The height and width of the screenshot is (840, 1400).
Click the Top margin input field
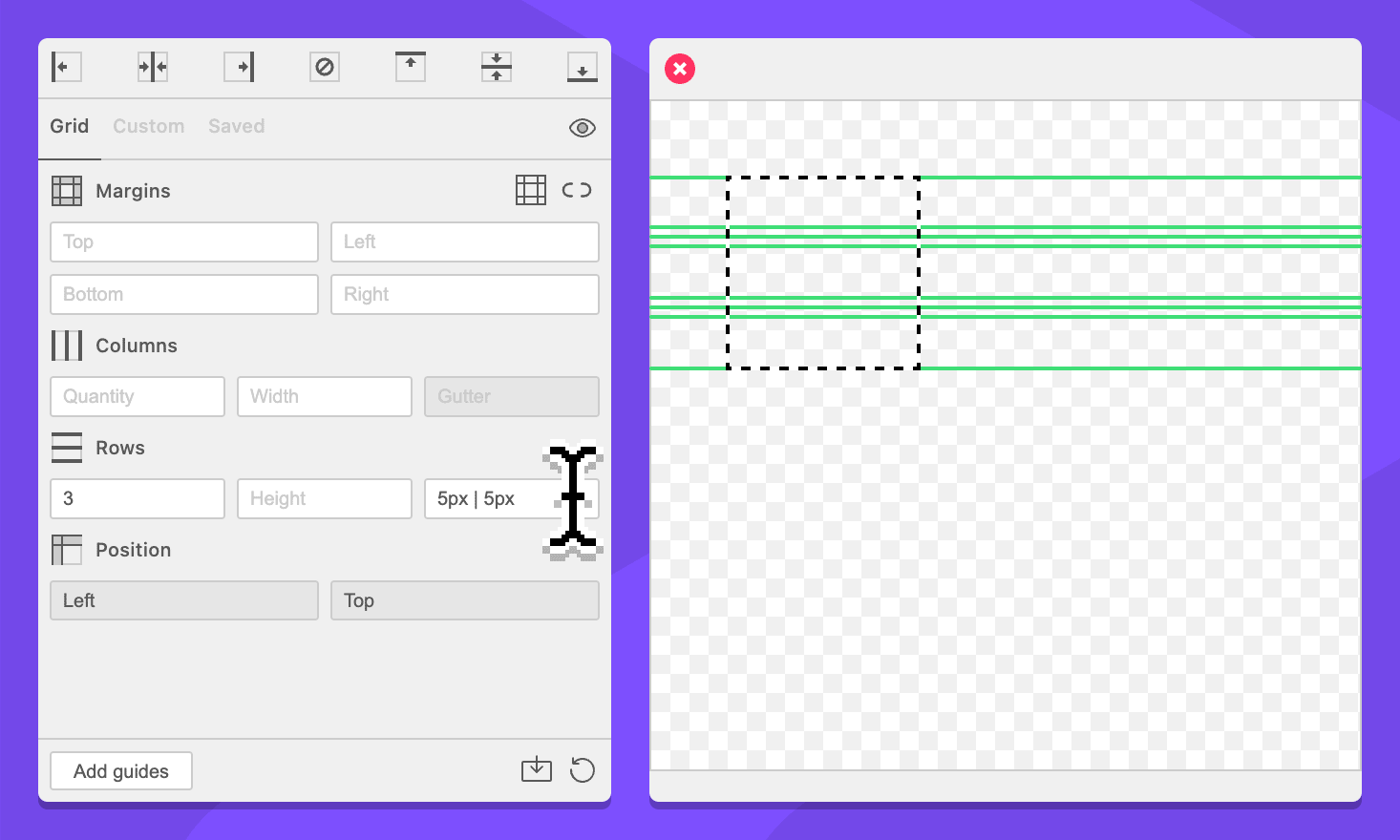click(x=184, y=242)
